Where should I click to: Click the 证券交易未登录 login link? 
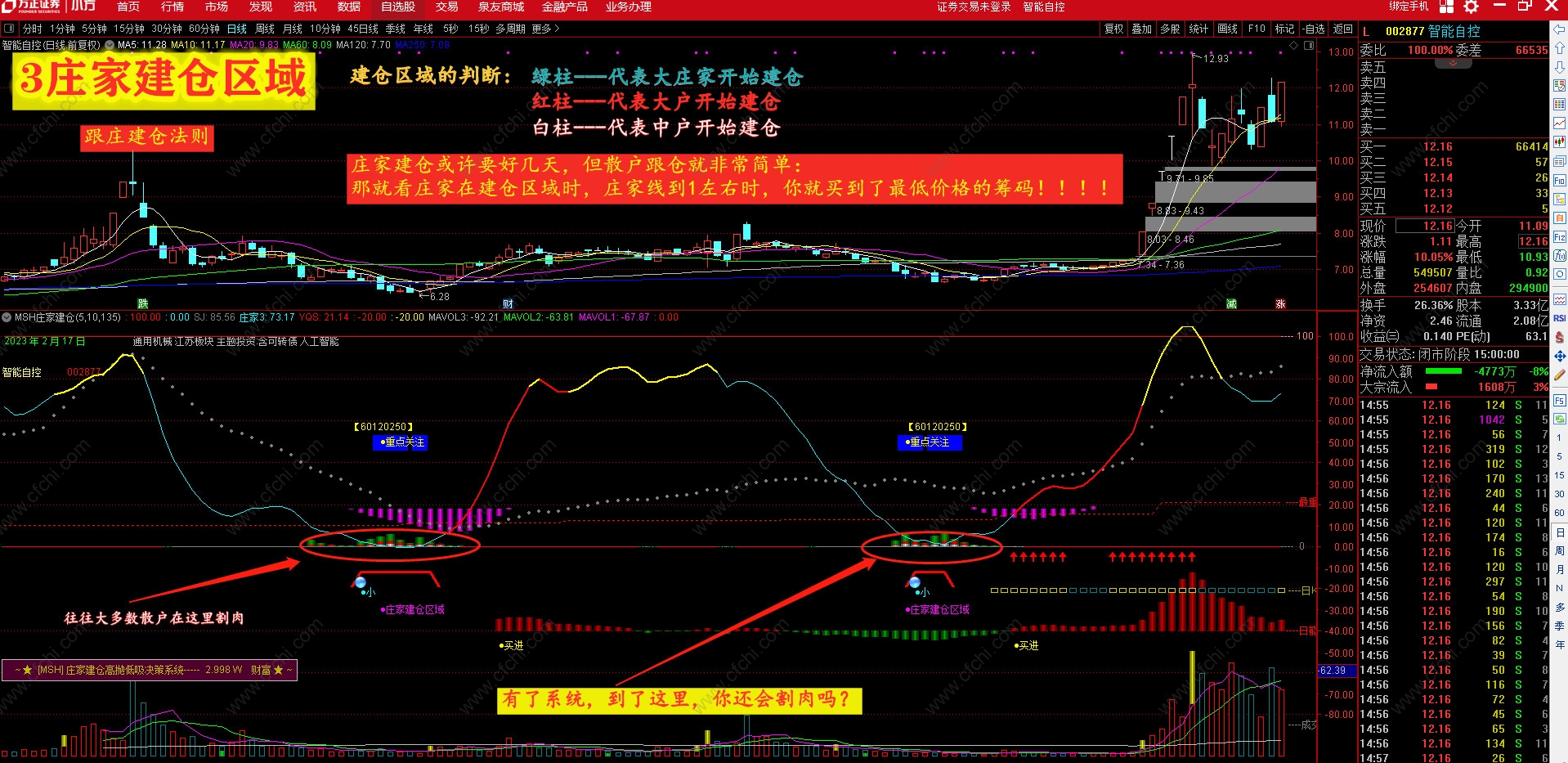[x=974, y=7]
